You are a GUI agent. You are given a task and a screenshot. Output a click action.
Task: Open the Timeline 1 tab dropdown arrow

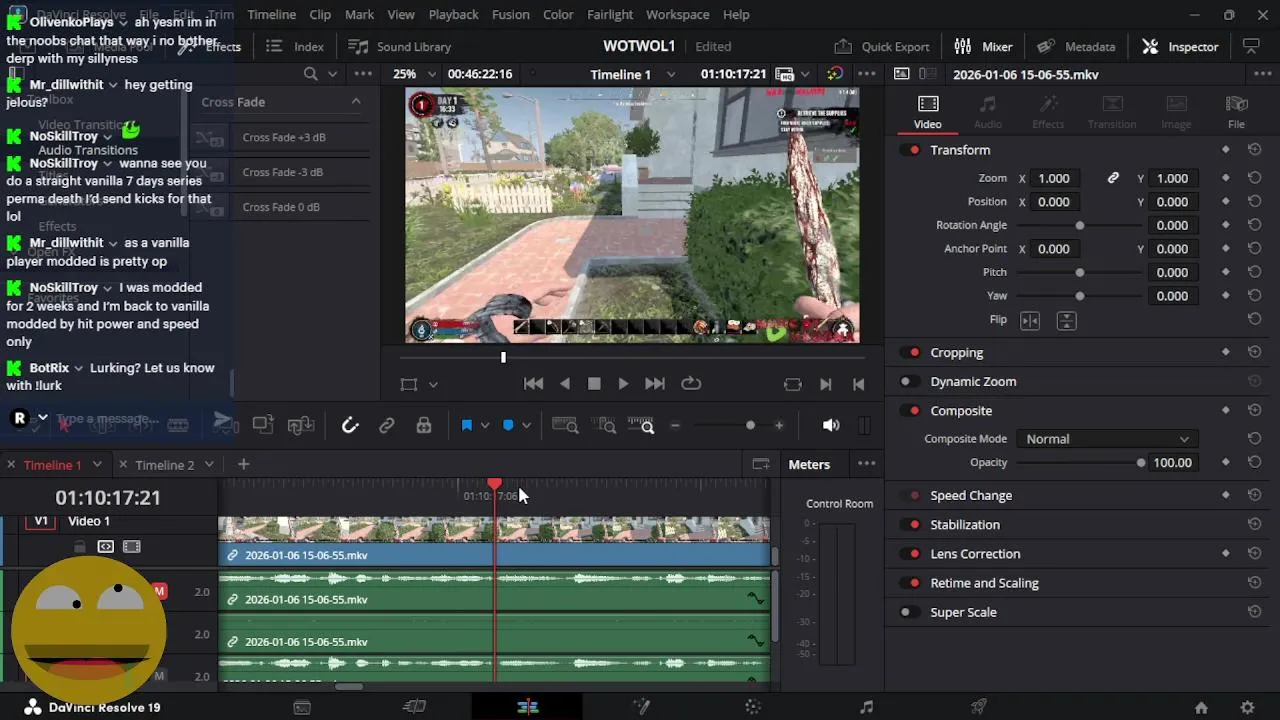(x=97, y=465)
